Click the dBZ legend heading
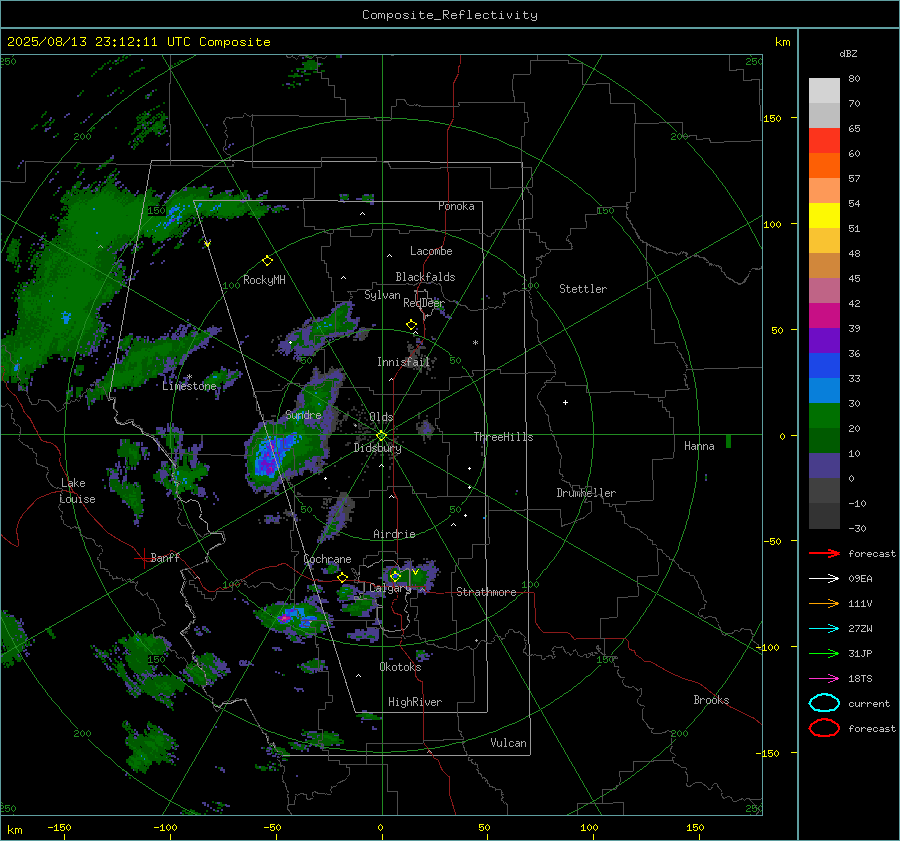This screenshot has height=841, width=900. click(x=848, y=54)
